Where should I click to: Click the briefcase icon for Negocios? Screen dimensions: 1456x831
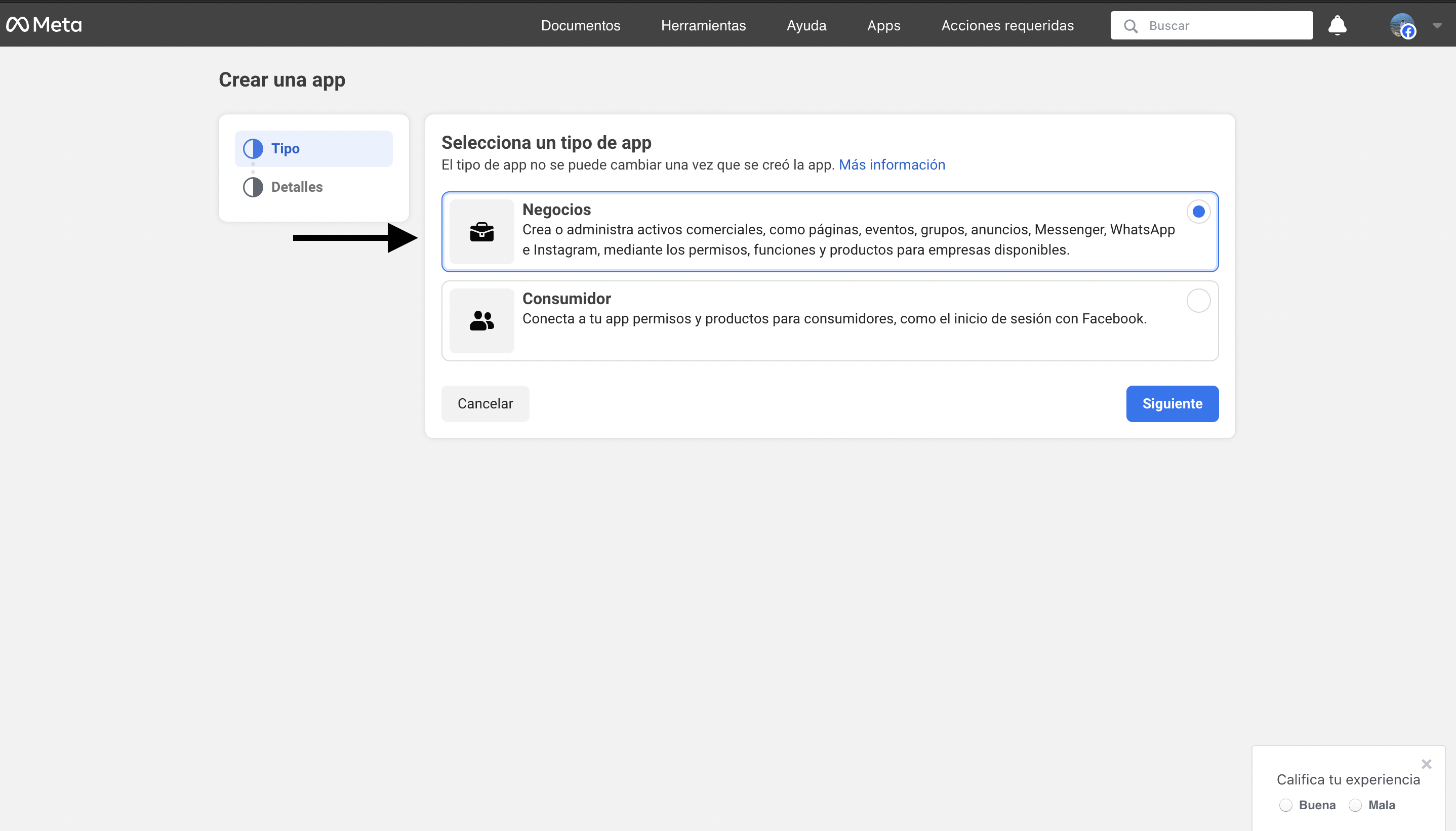(482, 232)
